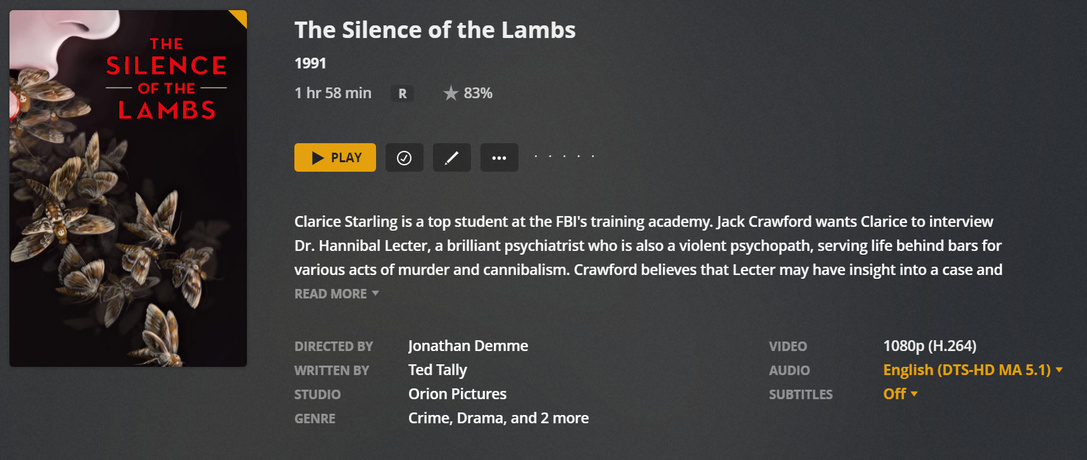Viewport: 1087px width, 460px height.
Task: Open the pencil edit metadata icon
Action: pyautogui.click(x=451, y=158)
